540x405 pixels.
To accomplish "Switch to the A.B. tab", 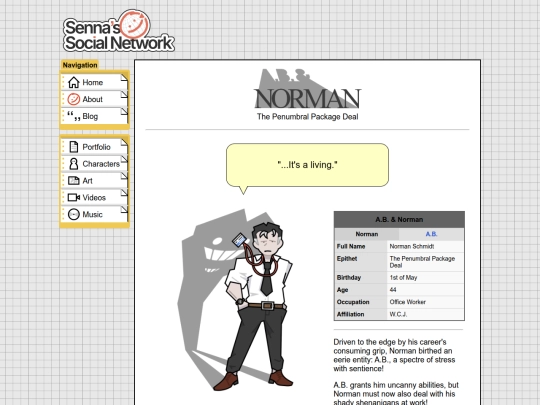I will pos(431,234).
